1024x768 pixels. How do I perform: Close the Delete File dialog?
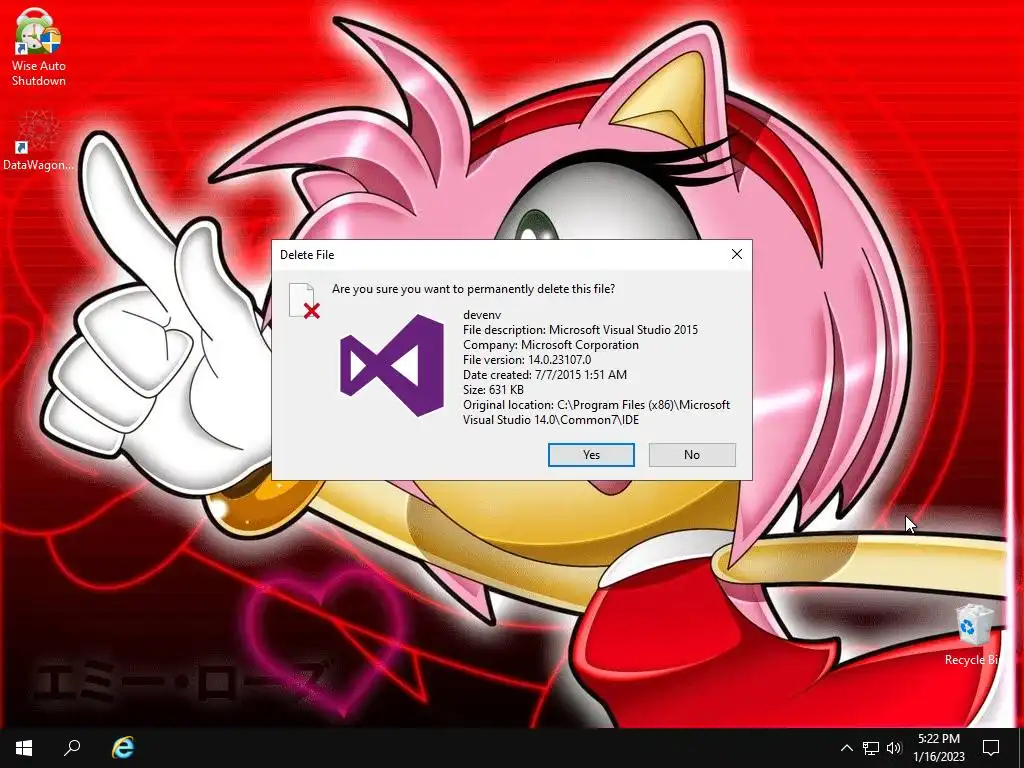pyautogui.click(x=737, y=254)
